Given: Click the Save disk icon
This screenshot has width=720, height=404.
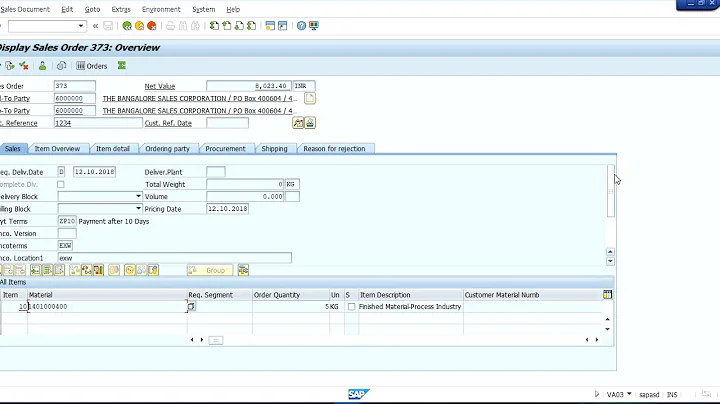Looking at the screenshot, I should 108,26.
